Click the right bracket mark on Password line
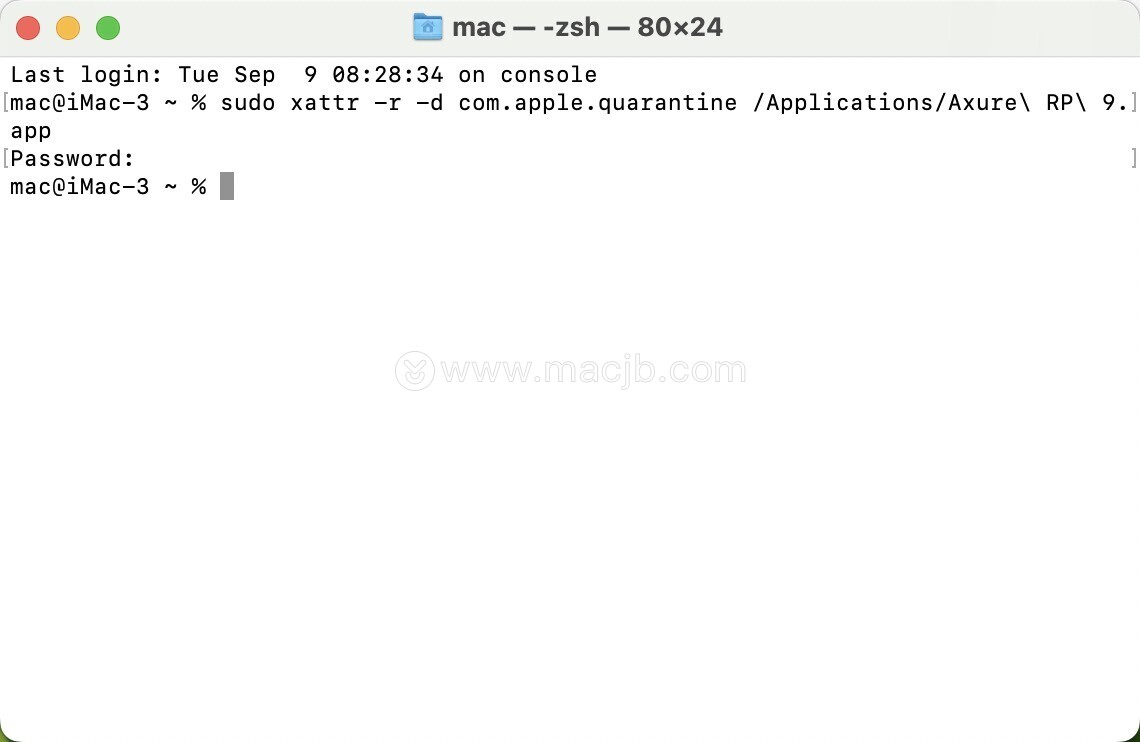1140x742 pixels. [1133, 158]
